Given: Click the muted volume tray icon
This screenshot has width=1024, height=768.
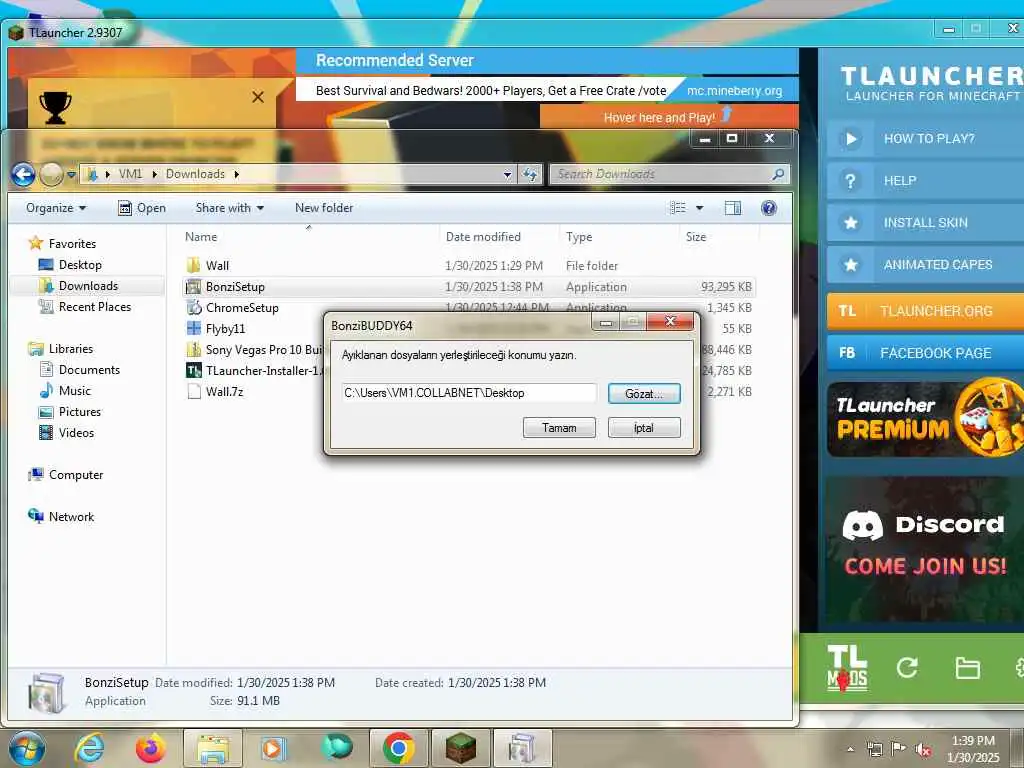Looking at the screenshot, I should (923, 750).
